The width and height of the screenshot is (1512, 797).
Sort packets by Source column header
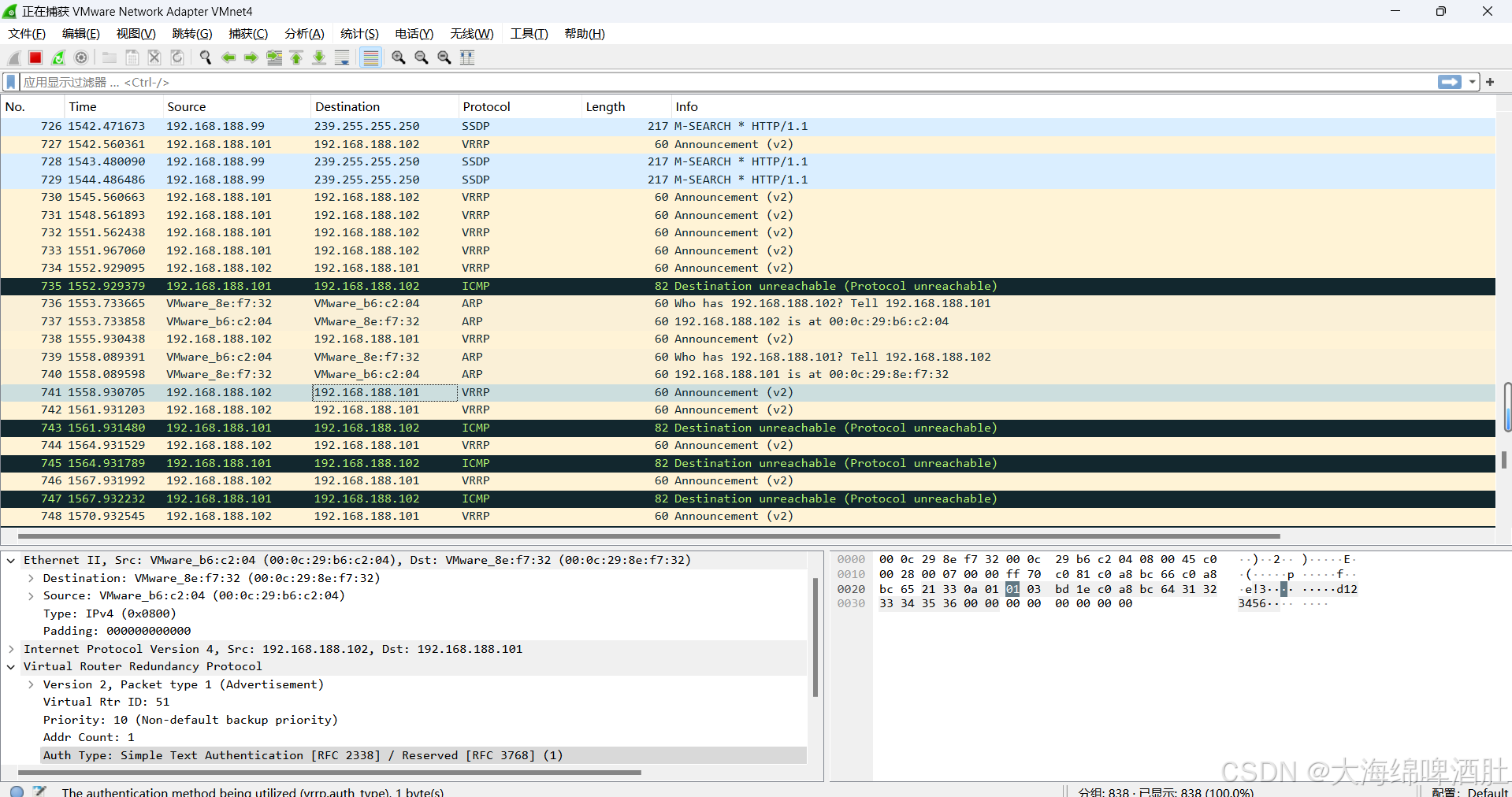tap(236, 107)
